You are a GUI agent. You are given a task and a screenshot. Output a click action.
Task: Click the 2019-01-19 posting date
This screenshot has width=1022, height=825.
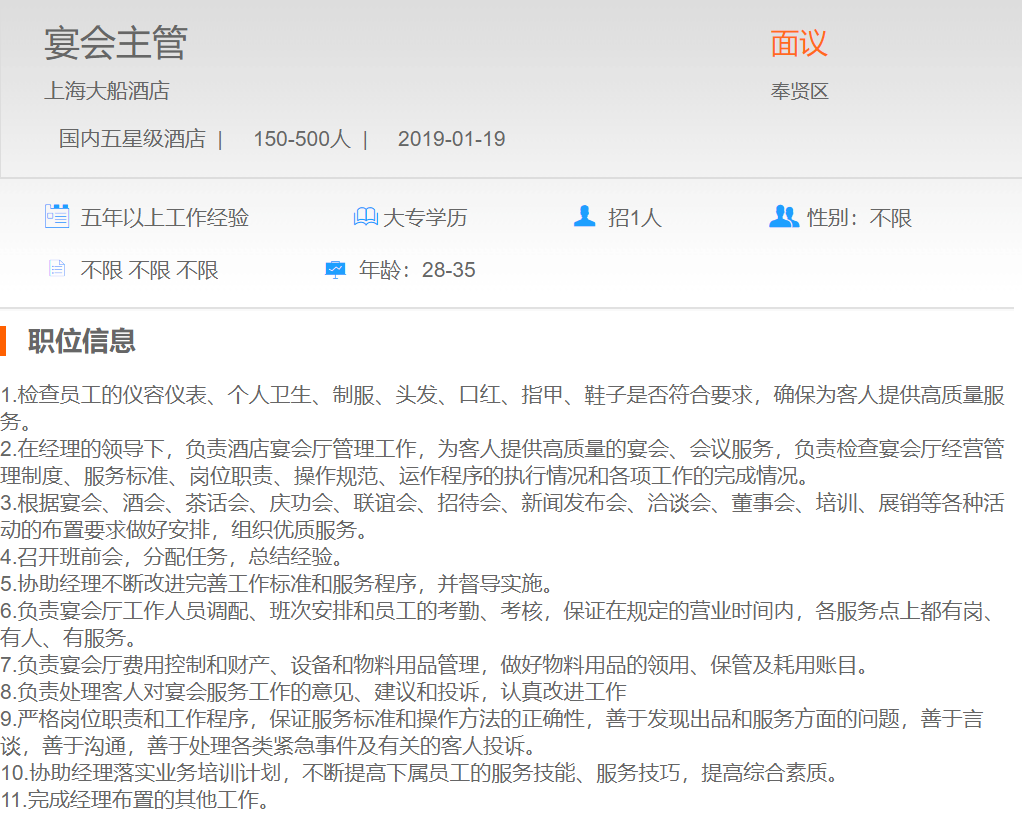point(451,139)
